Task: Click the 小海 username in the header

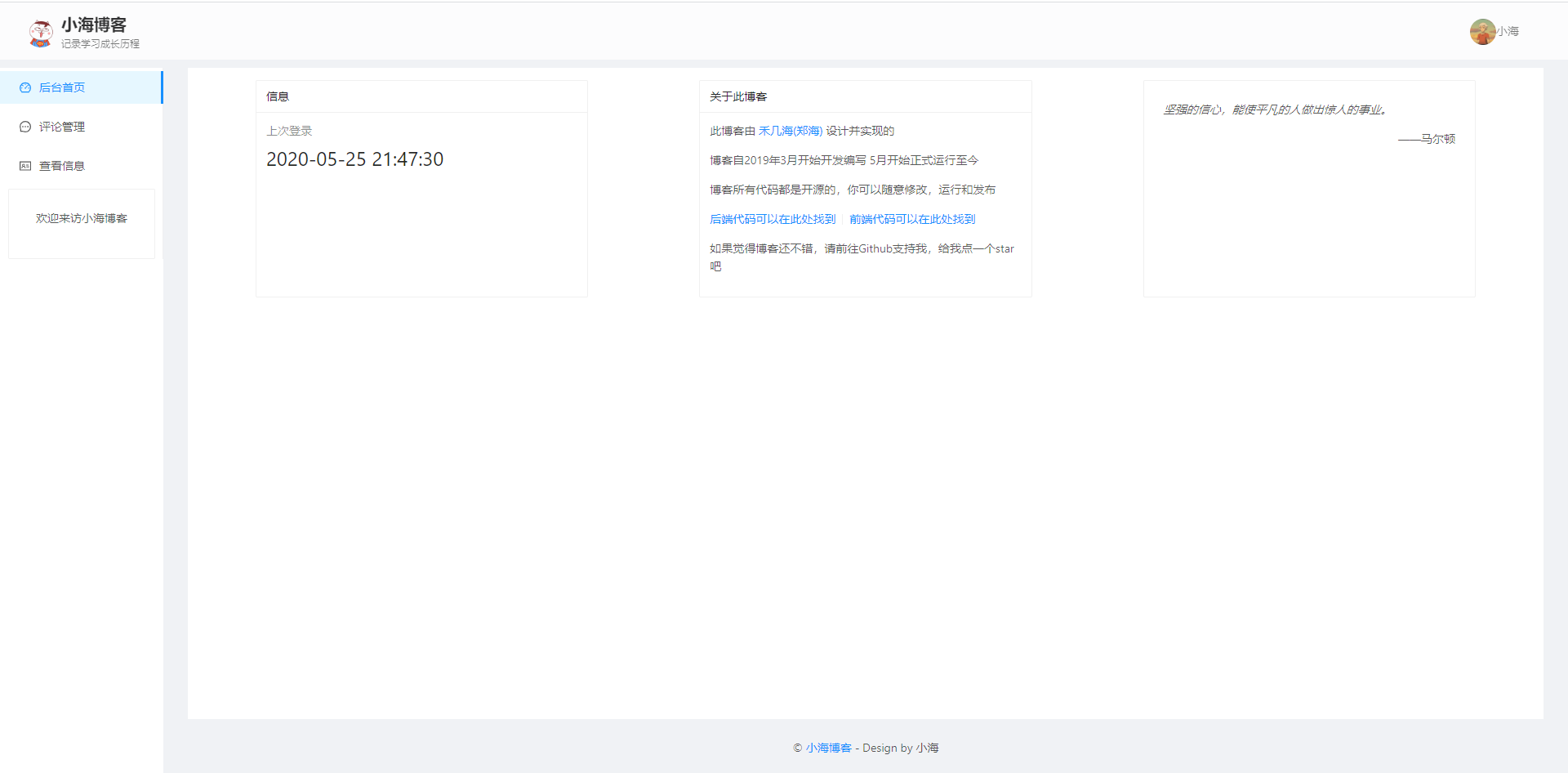Action: (1508, 32)
